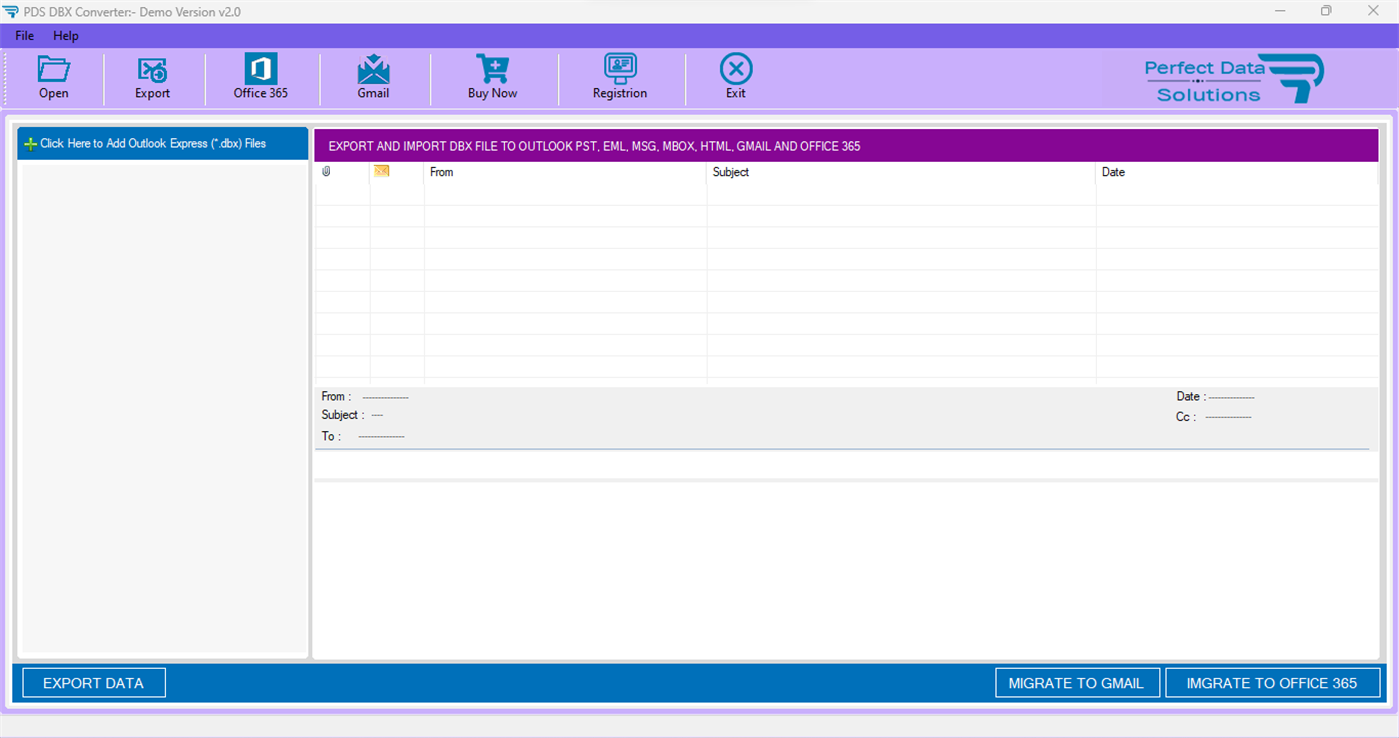Open the Buy Now shopping cart icon
The width and height of the screenshot is (1399, 738).
(x=492, y=76)
